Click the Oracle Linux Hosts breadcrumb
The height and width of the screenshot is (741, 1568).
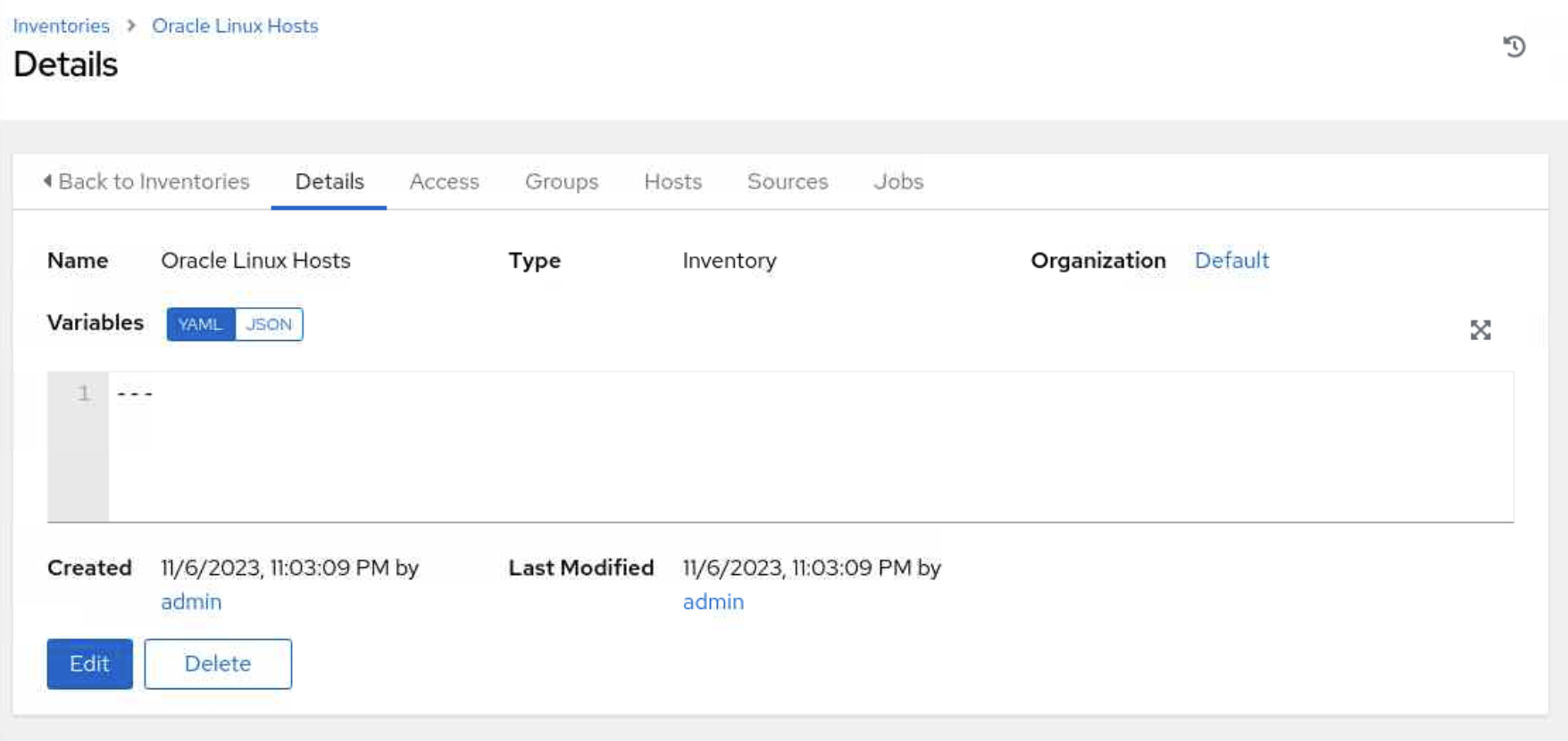point(235,26)
